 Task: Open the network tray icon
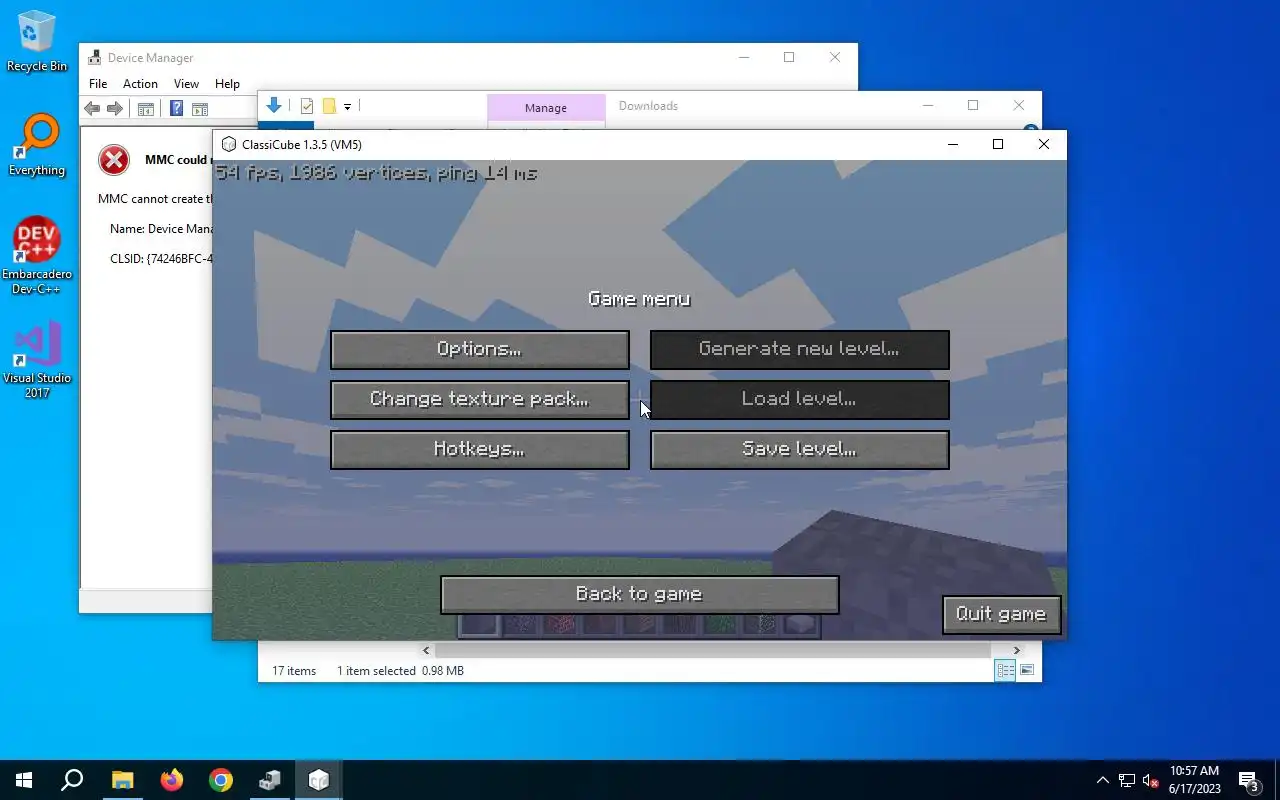click(x=1127, y=780)
